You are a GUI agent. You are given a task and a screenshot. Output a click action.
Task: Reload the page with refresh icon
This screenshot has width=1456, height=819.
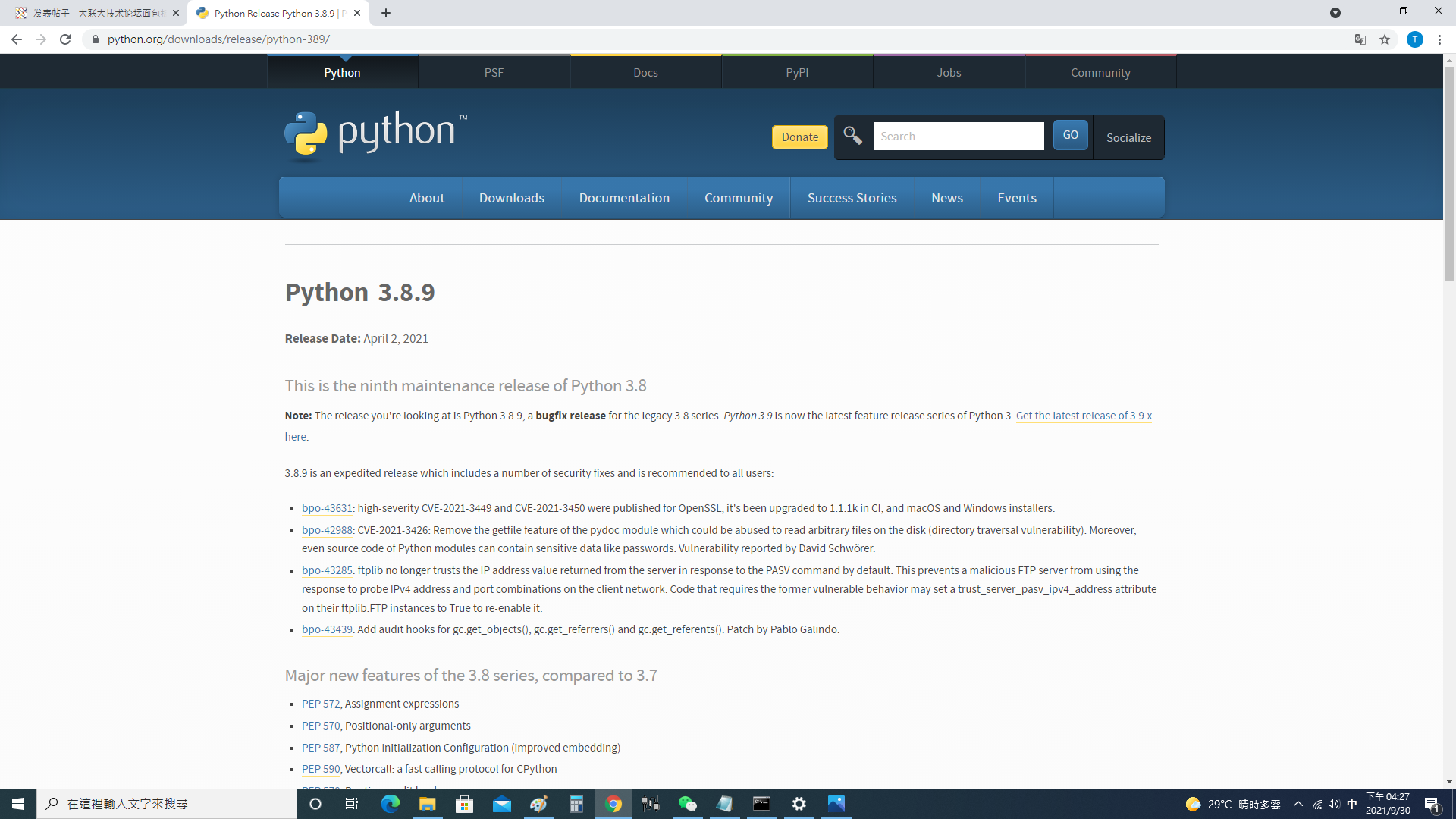tap(65, 39)
